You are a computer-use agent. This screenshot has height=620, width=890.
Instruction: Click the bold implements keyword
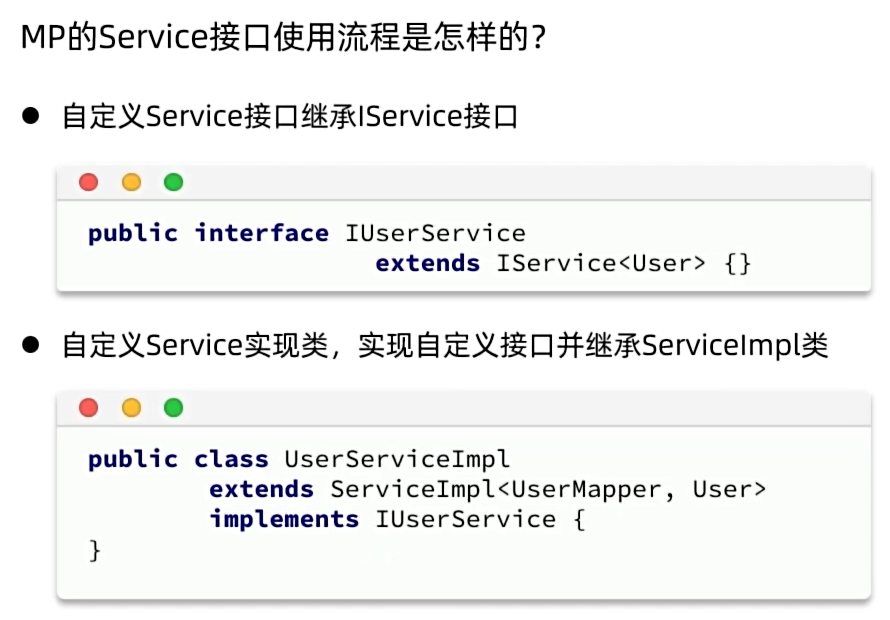[x=284, y=520]
